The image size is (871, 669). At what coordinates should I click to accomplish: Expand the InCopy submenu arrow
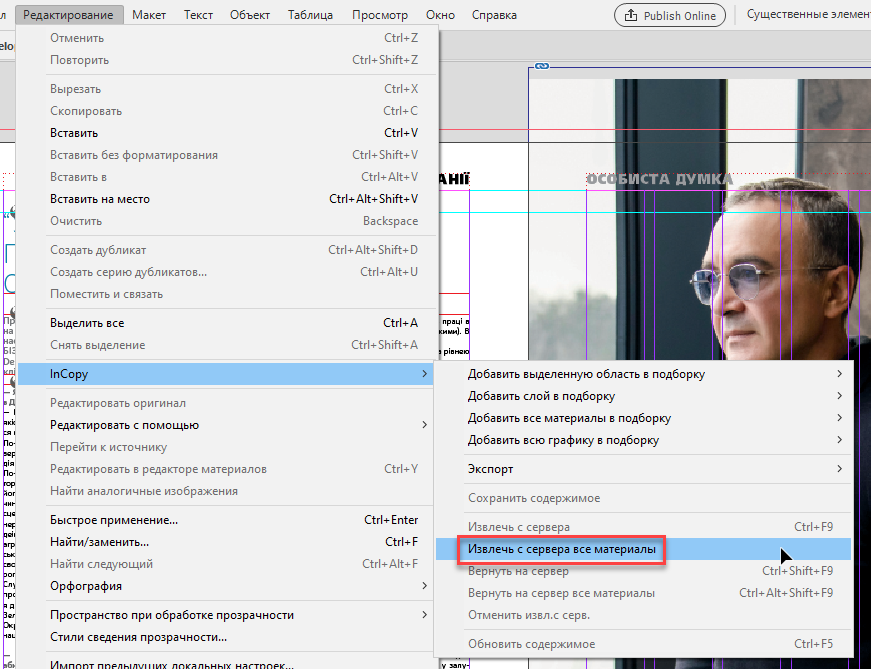coord(424,374)
